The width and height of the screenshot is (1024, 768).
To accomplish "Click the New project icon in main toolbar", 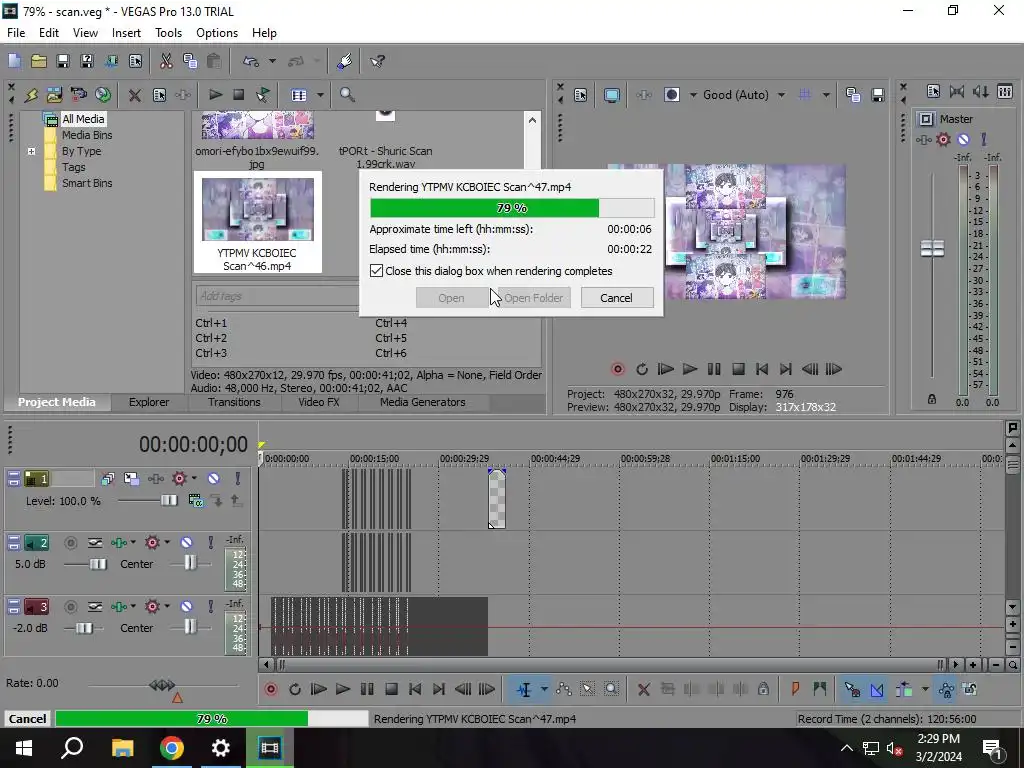I will [14, 61].
